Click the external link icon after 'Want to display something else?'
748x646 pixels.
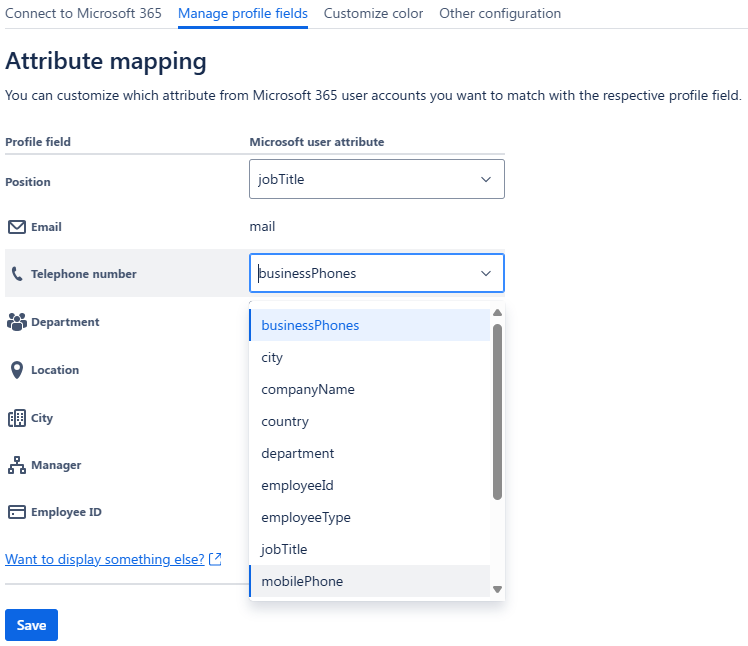point(215,560)
